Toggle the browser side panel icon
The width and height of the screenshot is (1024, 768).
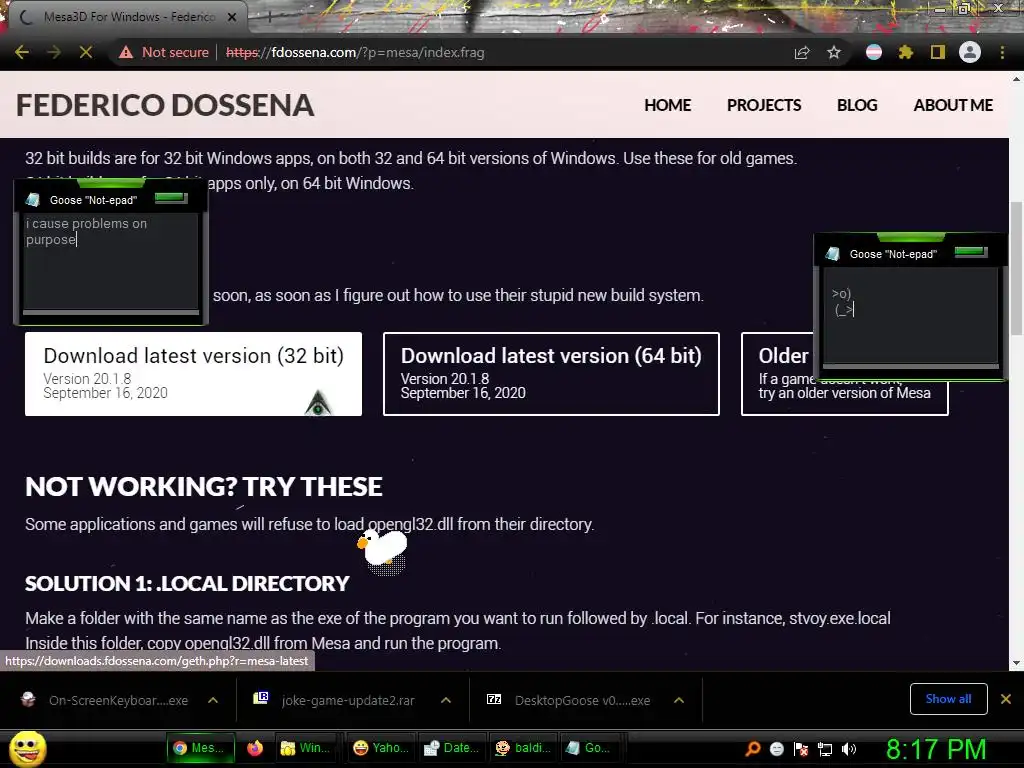click(x=938, y=52)
